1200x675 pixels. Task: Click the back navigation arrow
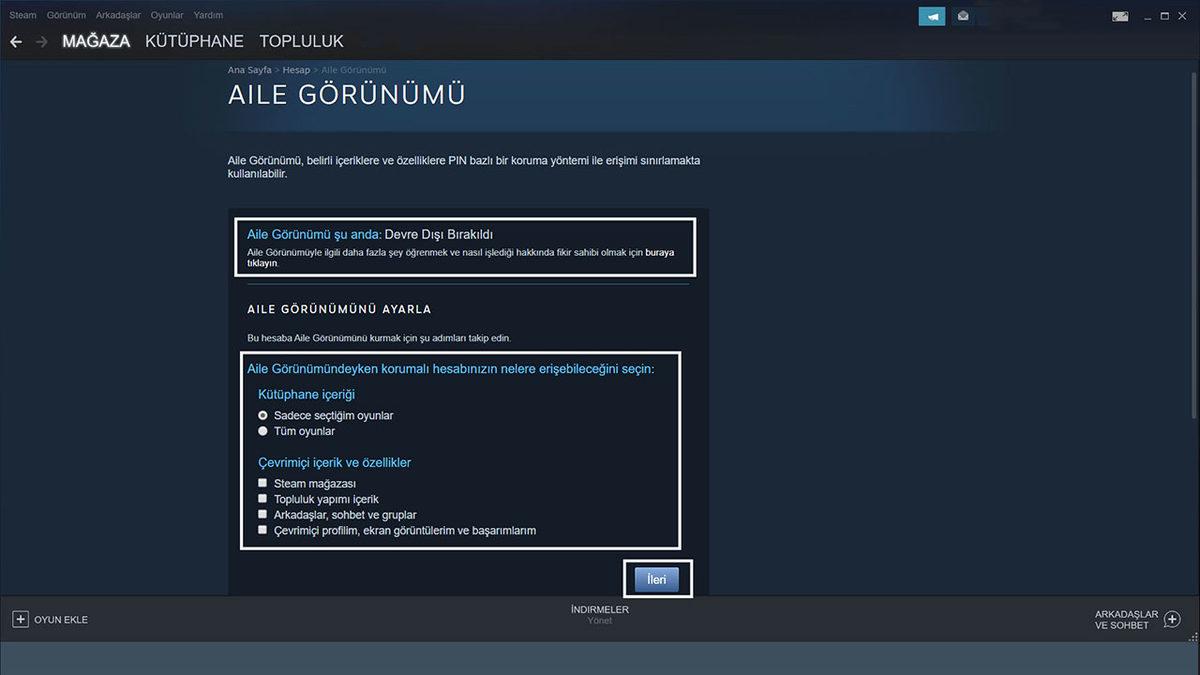(x=16, y=41)
